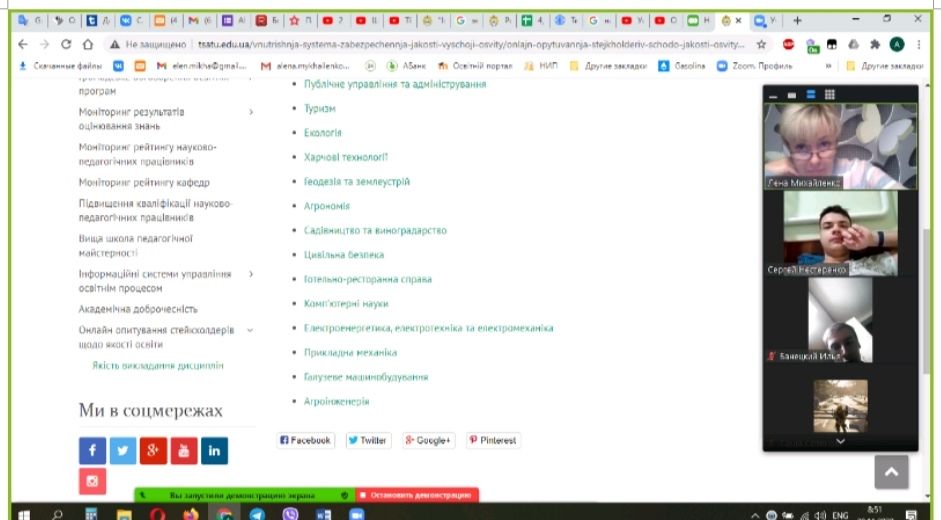Open the Скачанные файлы bookmark
This screenshot has width=941, height=520.
click(61, 66)
